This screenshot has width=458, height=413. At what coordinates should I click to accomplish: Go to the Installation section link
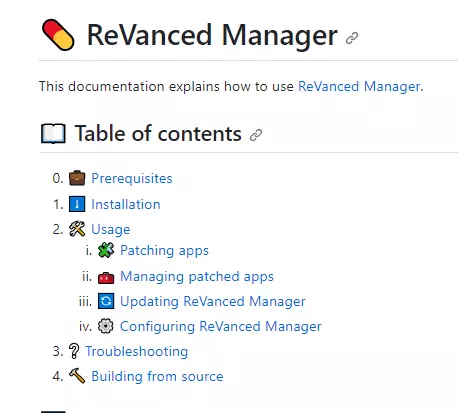(x=126, y=204)
